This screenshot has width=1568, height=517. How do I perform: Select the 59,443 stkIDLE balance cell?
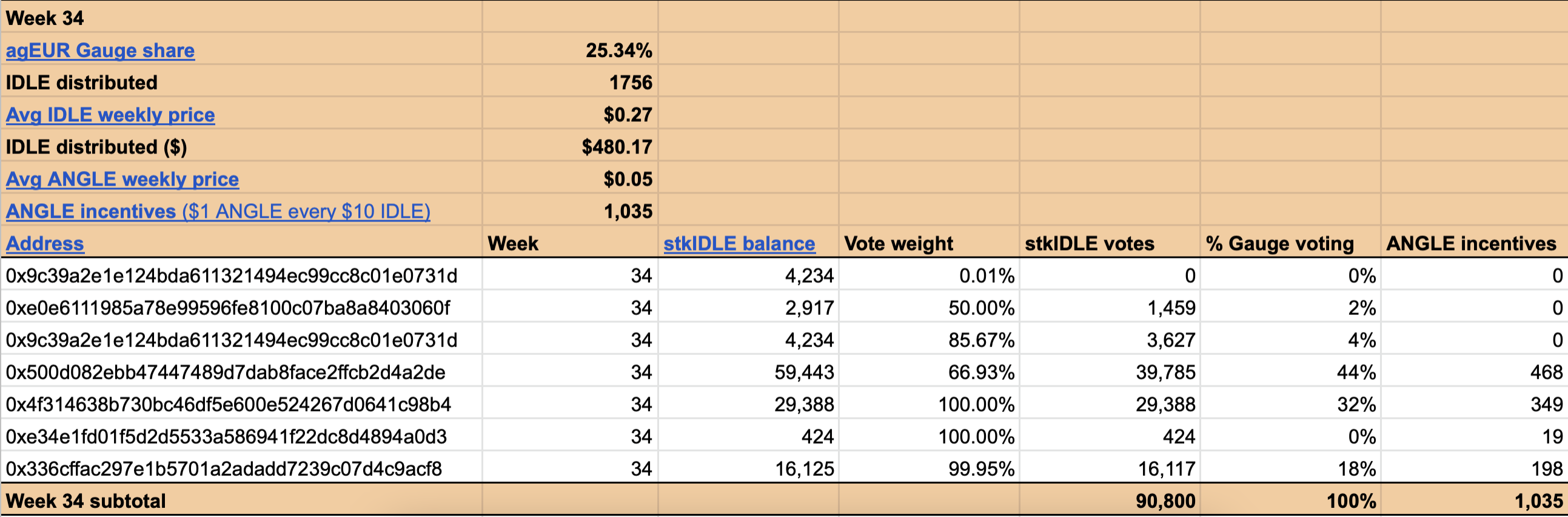pyautogui.click(x=749, y=372)
